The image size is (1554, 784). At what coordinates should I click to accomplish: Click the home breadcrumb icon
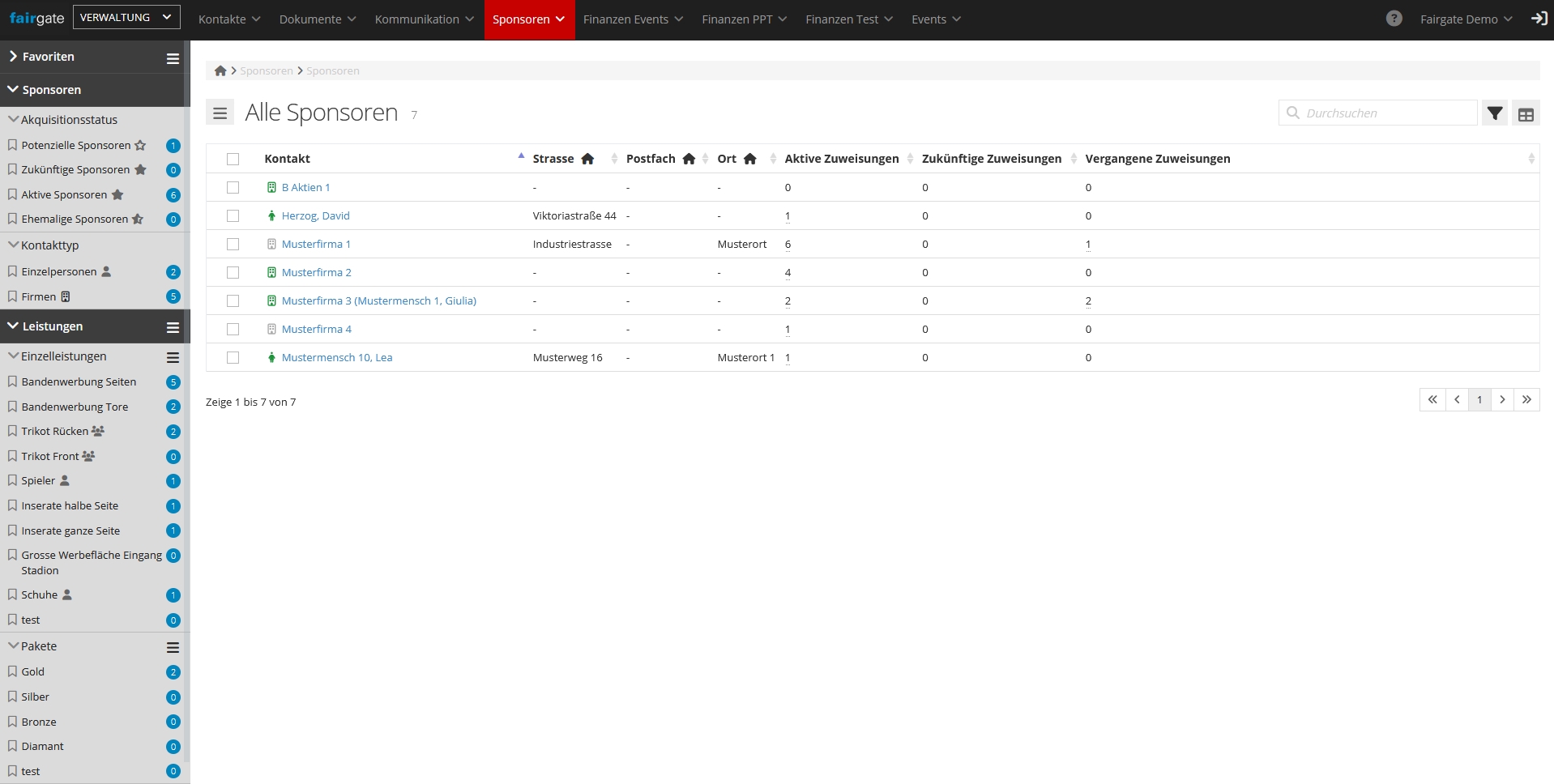coord(220,70)
